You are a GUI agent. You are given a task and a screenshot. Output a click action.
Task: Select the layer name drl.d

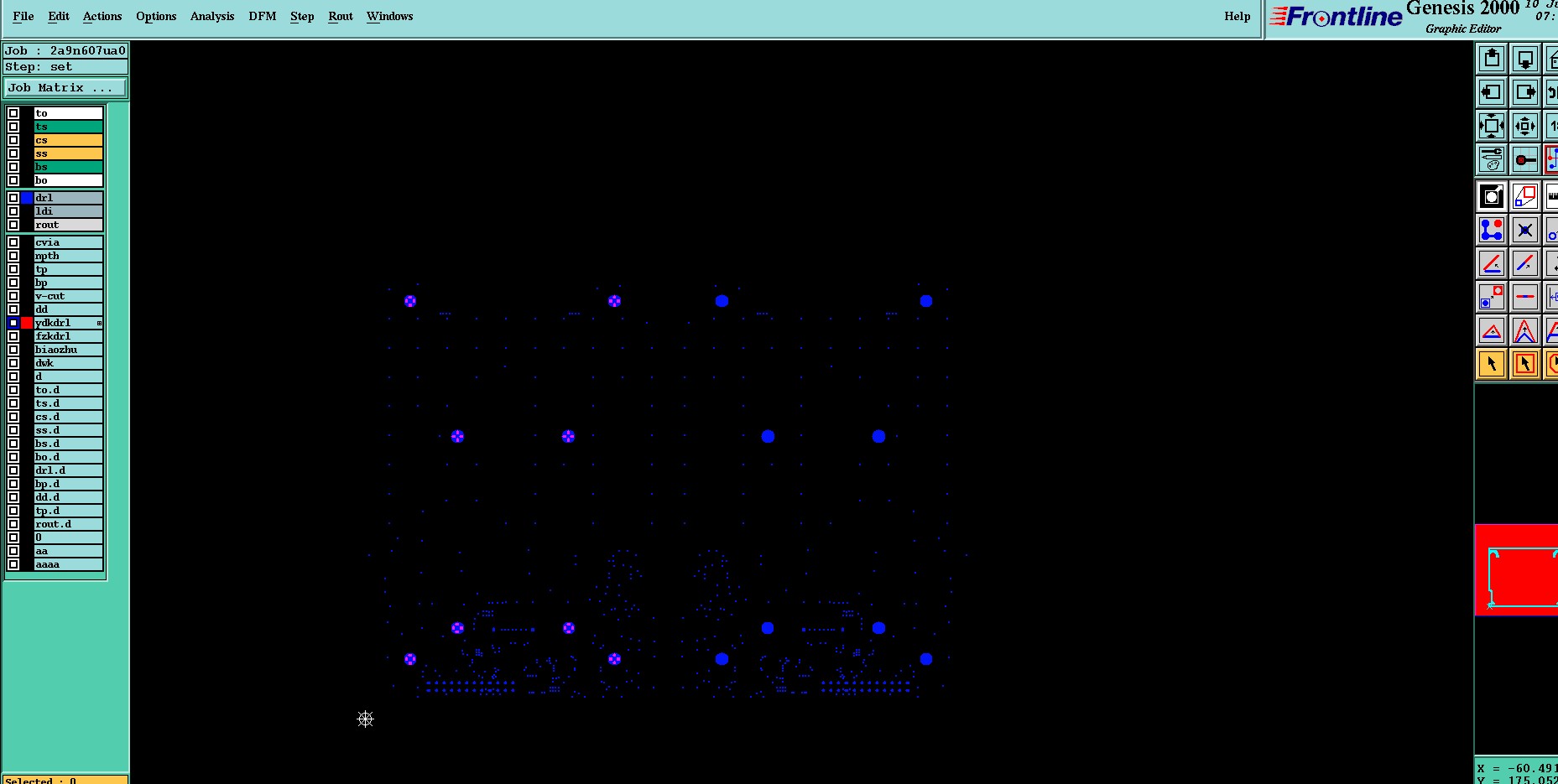click(x=68, y=470)
